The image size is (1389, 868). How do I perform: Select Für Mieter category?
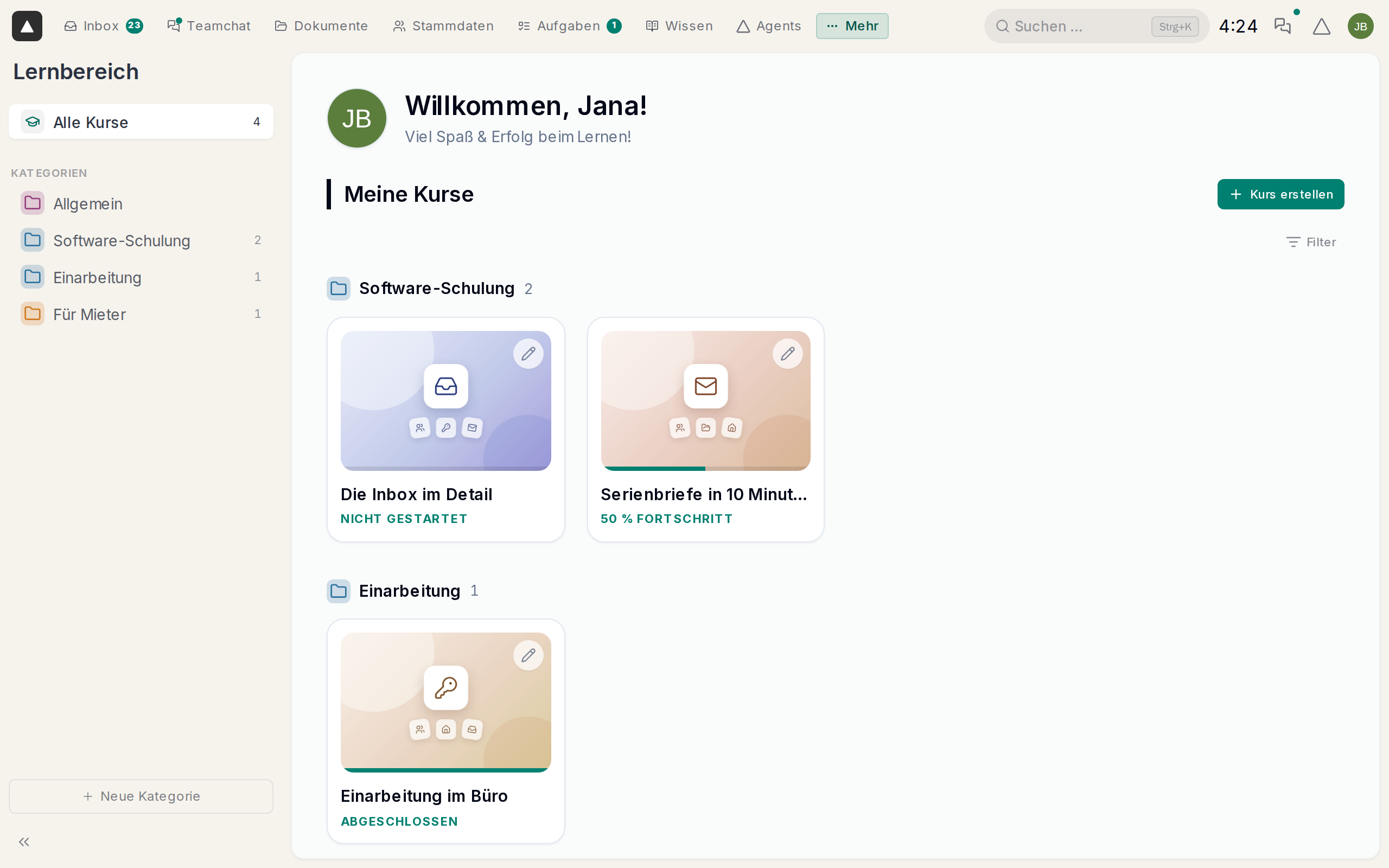[x=141, y=314]
